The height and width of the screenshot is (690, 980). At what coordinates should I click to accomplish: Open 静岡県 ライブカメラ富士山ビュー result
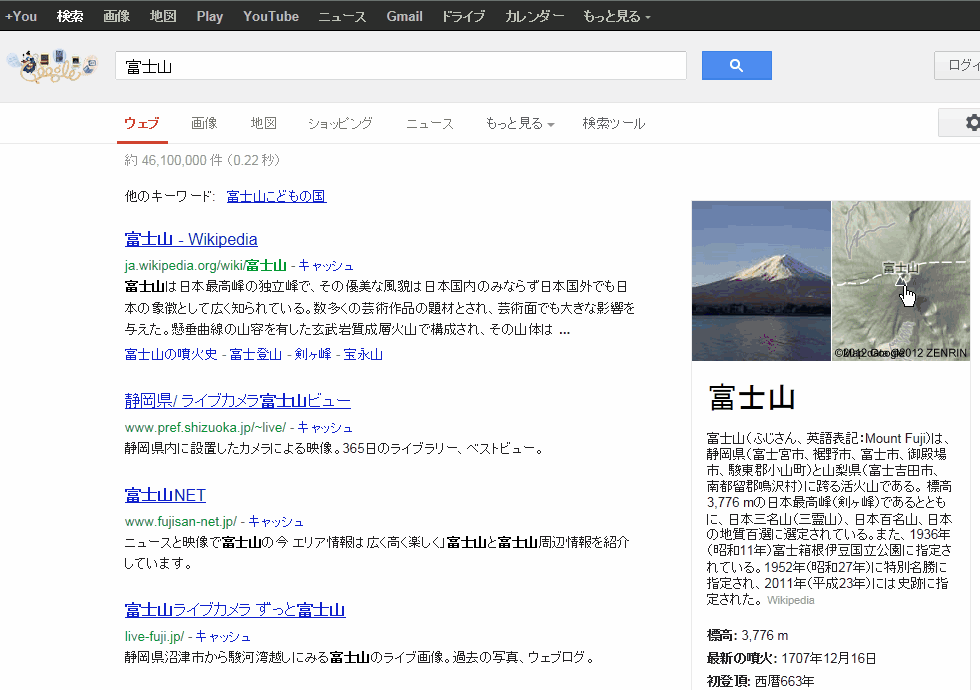tap(237, 401)
